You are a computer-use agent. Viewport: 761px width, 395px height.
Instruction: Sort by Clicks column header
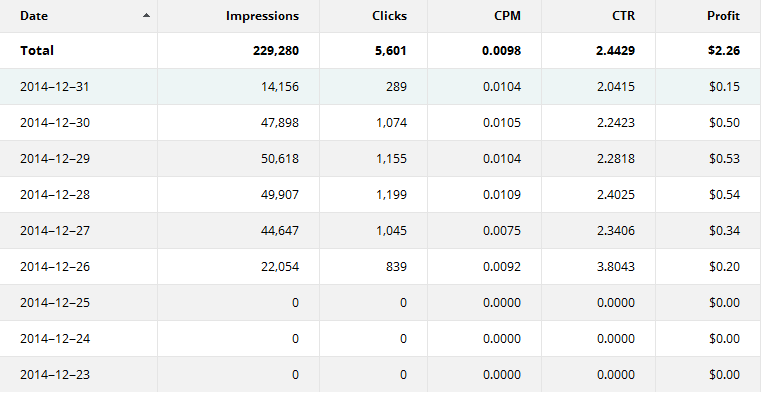(x=389, y=16)
